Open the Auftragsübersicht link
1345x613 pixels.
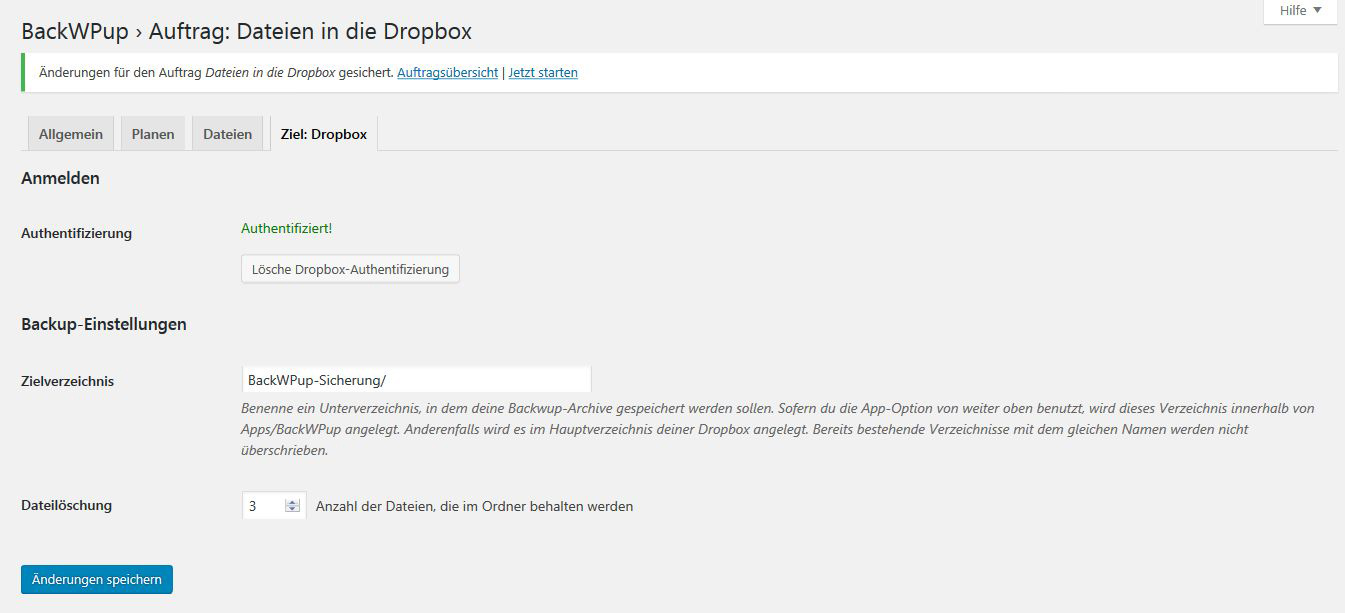[447, 73]
